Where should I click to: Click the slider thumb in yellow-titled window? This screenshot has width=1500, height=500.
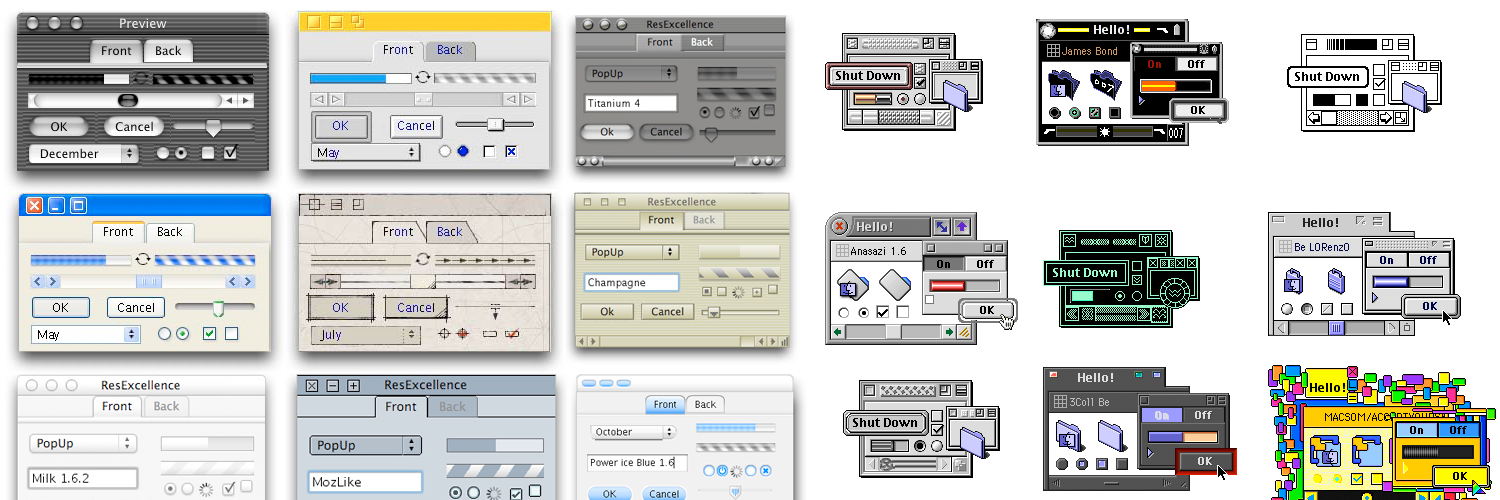[495, 123]
